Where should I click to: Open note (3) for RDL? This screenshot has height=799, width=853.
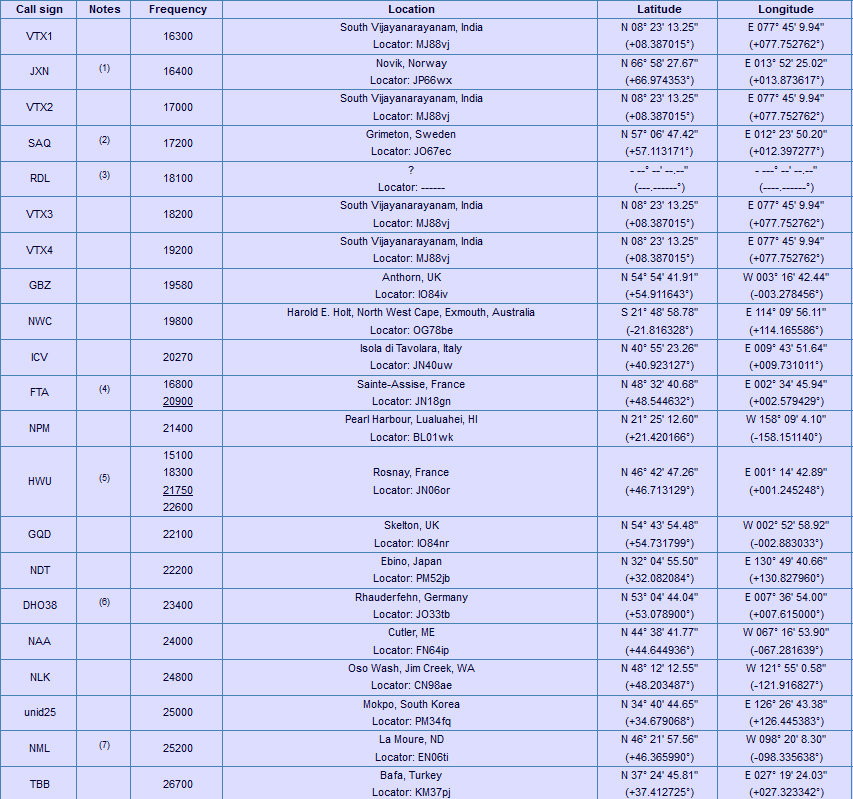104,175
